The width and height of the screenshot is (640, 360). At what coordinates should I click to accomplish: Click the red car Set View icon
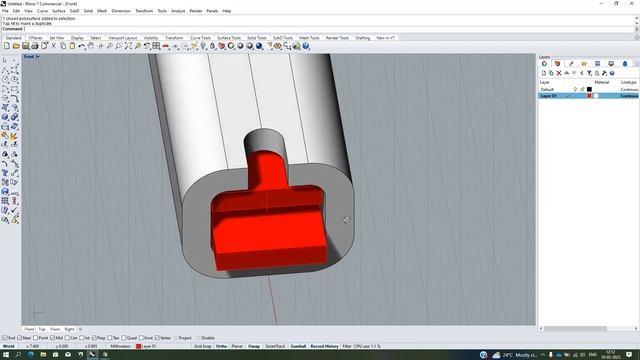(166, 46)
